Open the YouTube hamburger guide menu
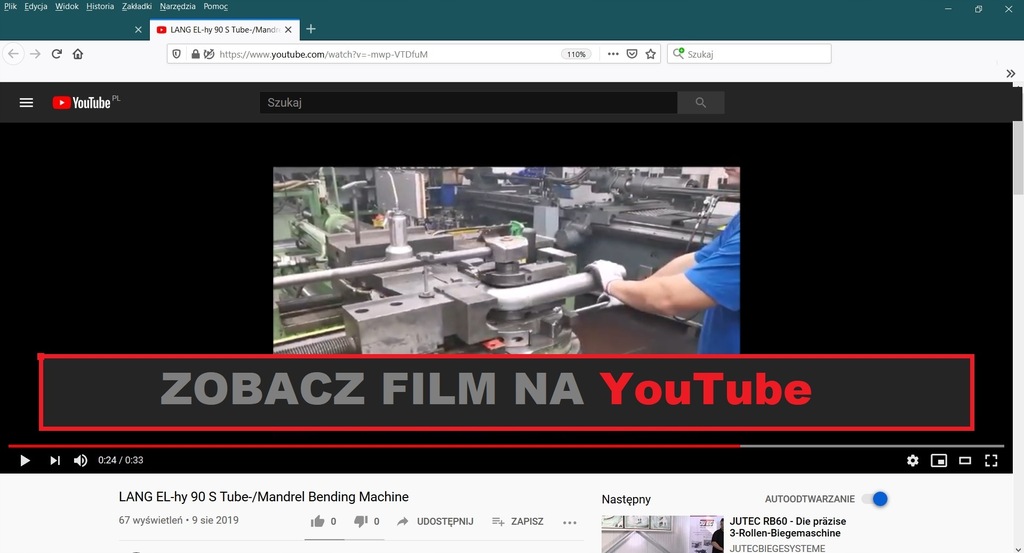The image size is (1024, 553). point(26,103)
